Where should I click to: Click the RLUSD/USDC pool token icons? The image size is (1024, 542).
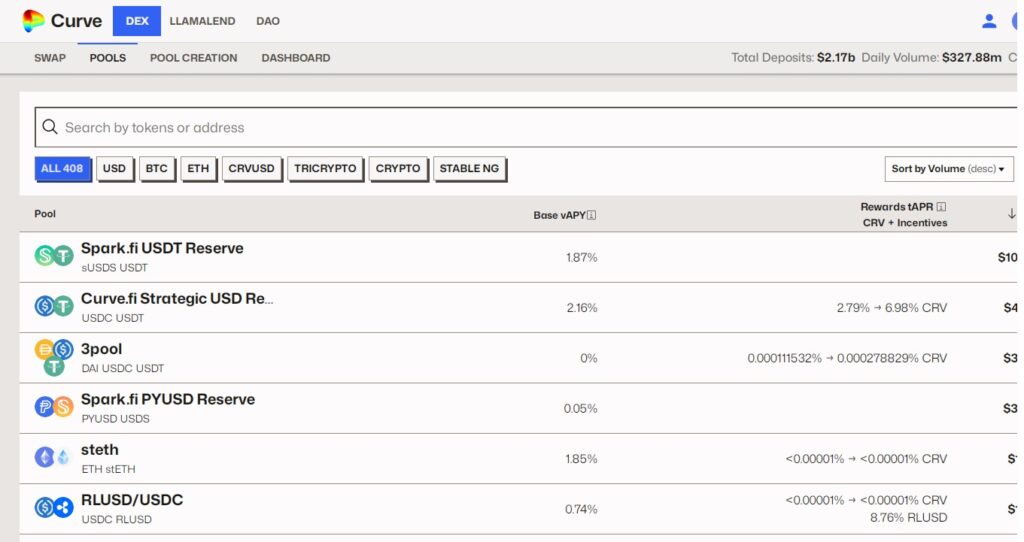54,508
